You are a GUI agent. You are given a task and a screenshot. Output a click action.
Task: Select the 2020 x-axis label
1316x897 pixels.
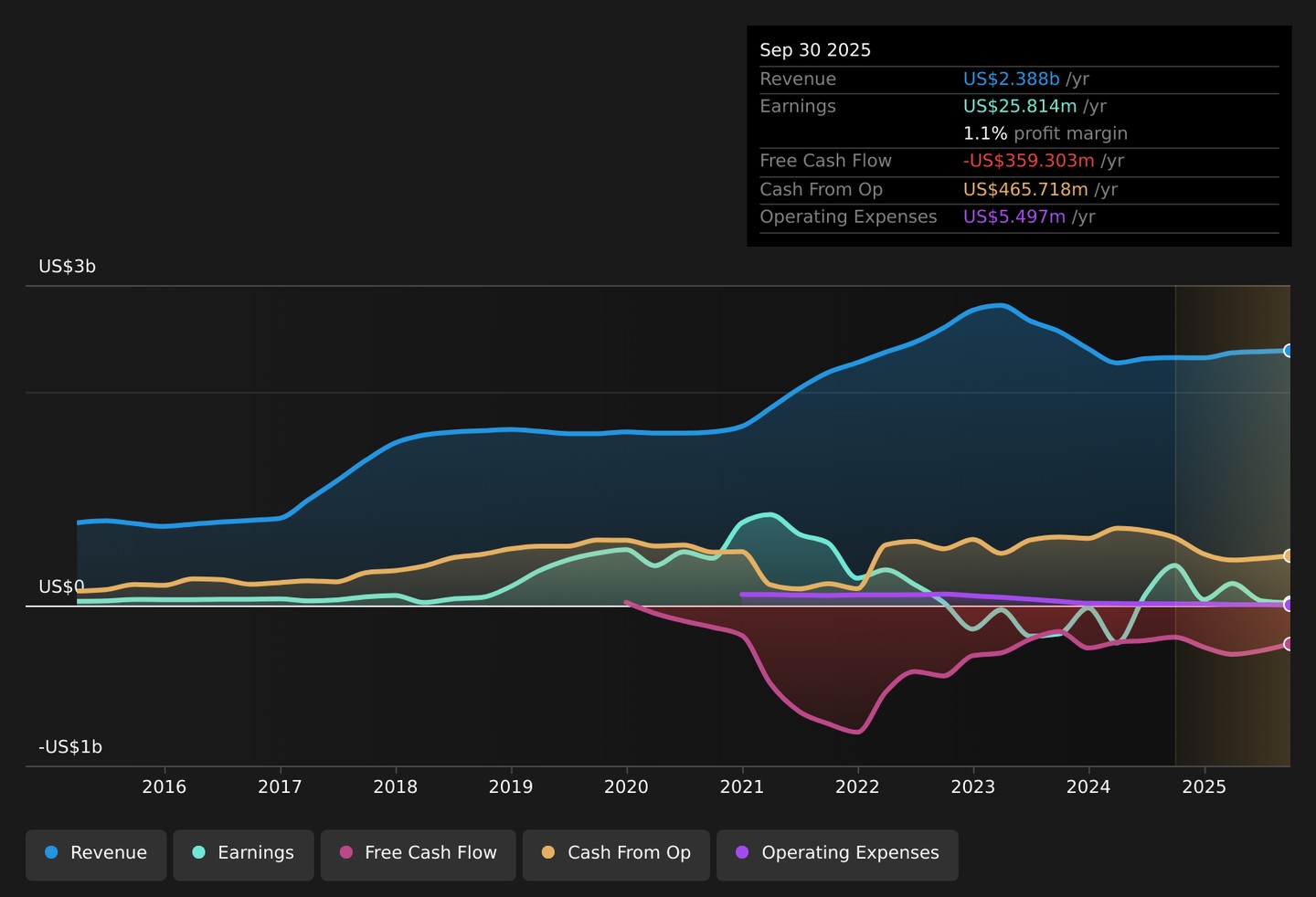click(627, 786)
